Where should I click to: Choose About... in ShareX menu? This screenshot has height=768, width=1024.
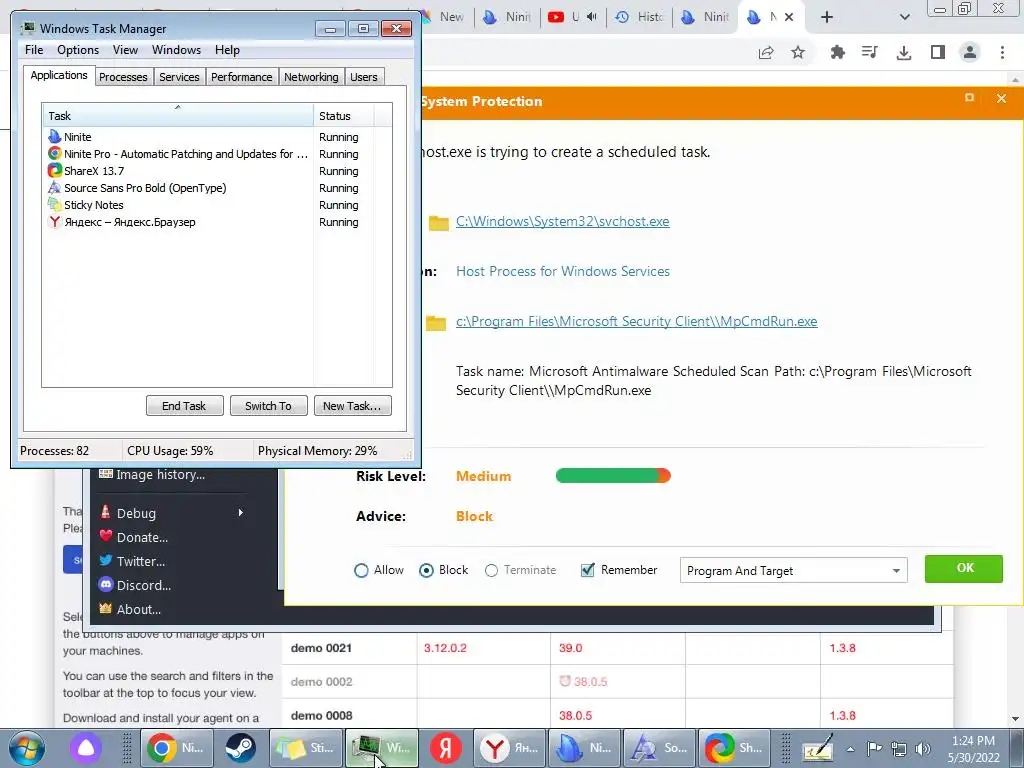click(x=138, y=610)
